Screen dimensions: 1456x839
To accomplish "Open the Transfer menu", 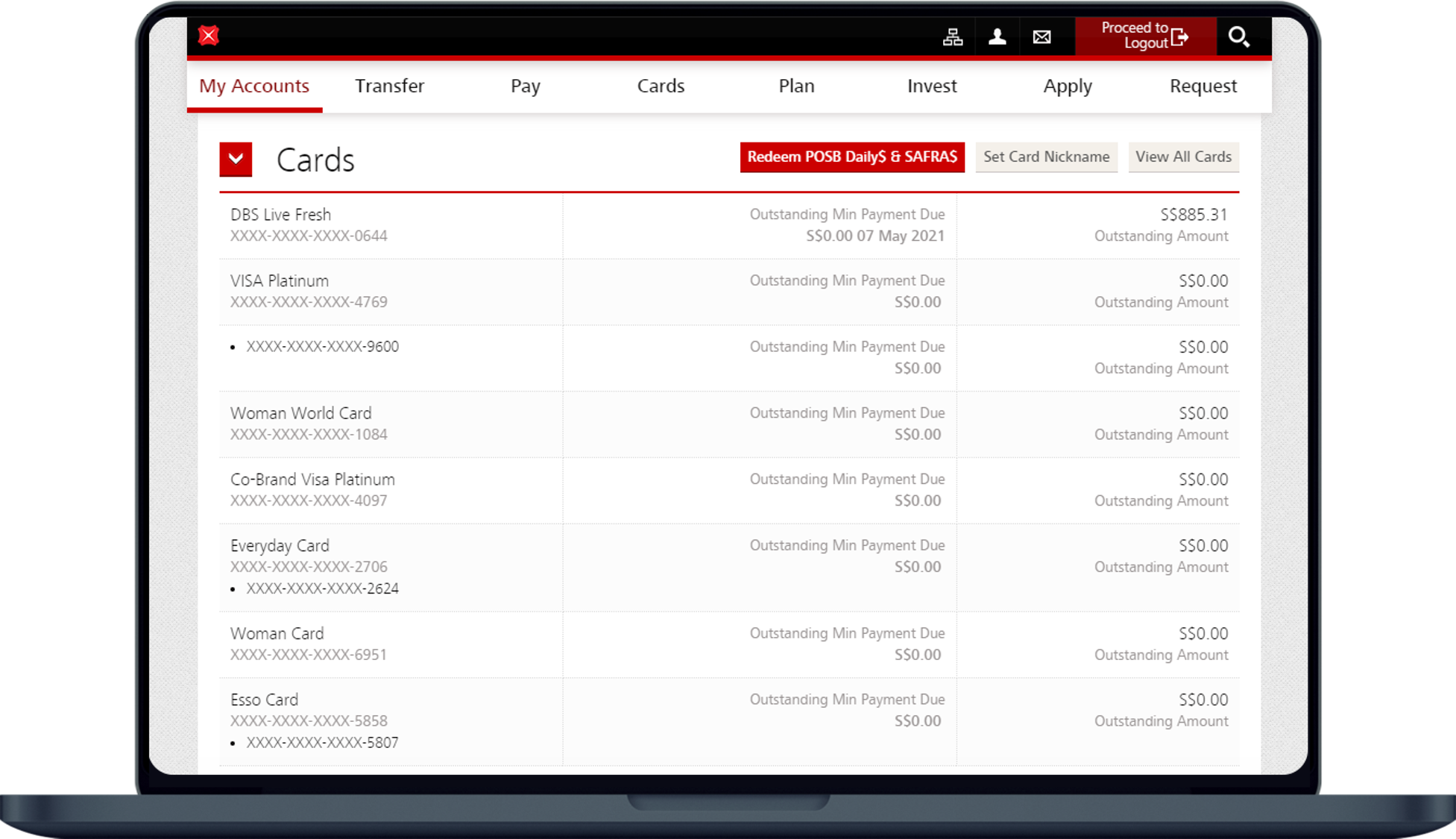I will (x=389, y=86).
